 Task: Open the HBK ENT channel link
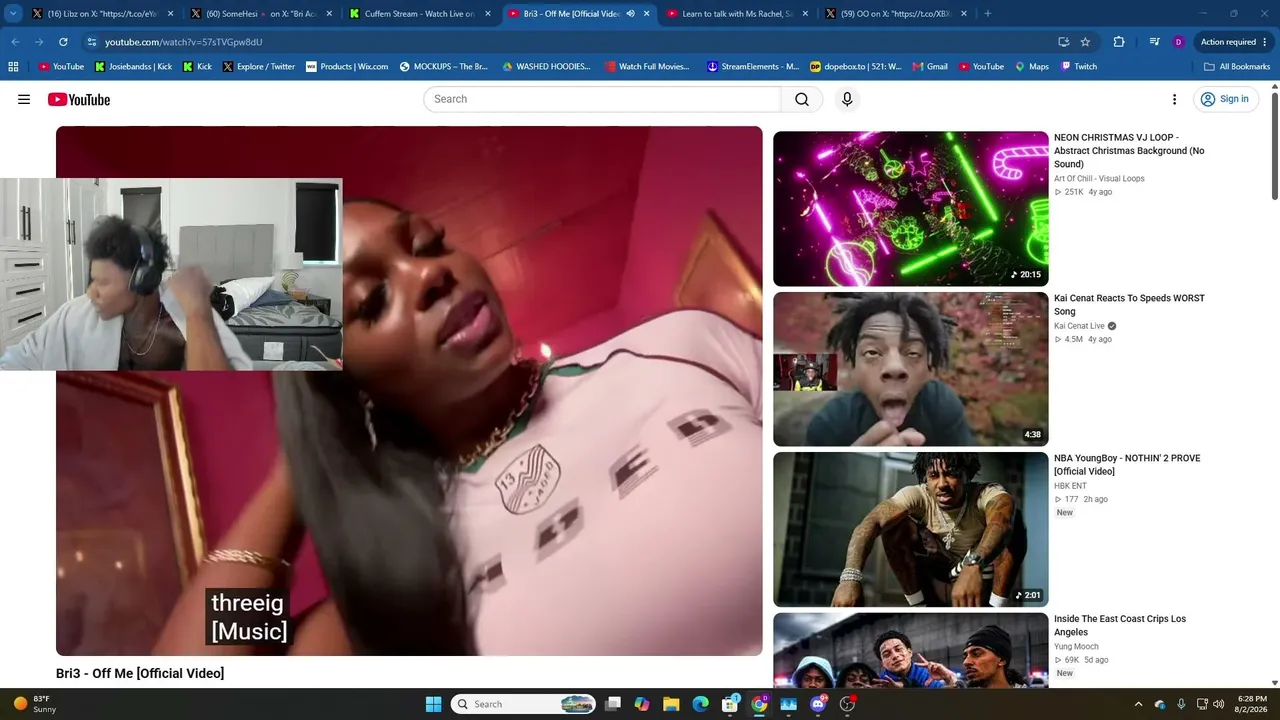coord(1070,486)
